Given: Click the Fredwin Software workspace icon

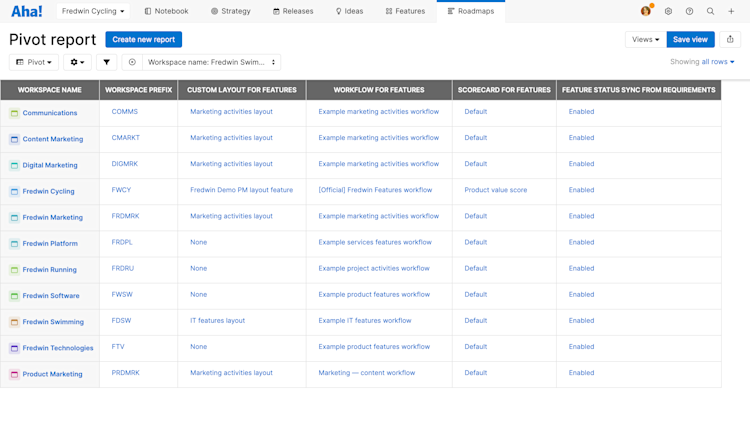Looking at the screenshot, I should [x=14, y=296].
